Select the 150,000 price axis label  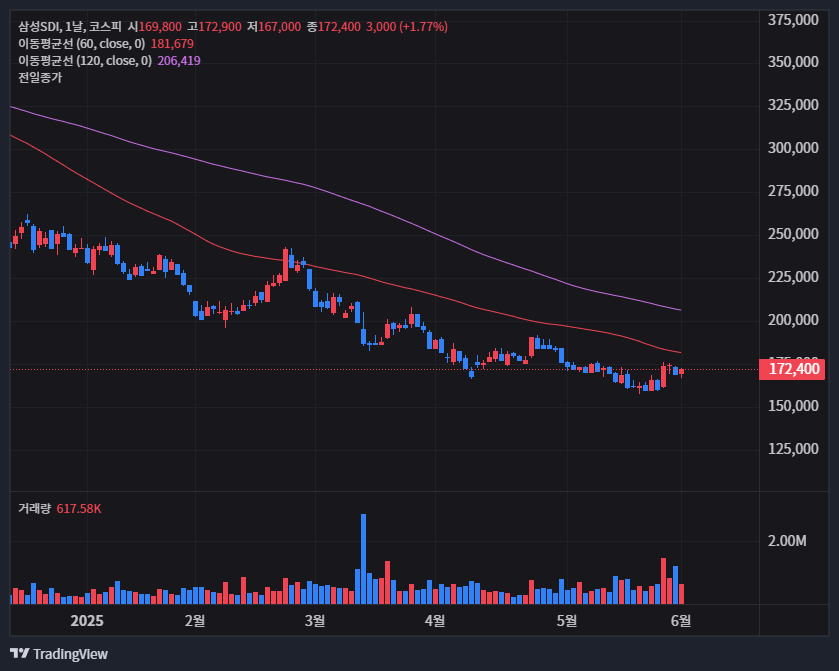[x=793, y=406]
